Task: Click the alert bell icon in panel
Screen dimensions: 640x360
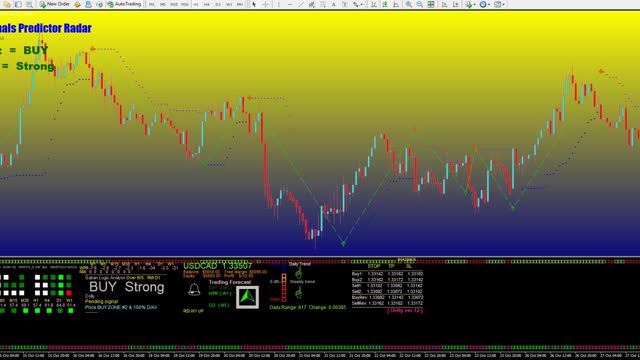Action: tap(194, 290)
